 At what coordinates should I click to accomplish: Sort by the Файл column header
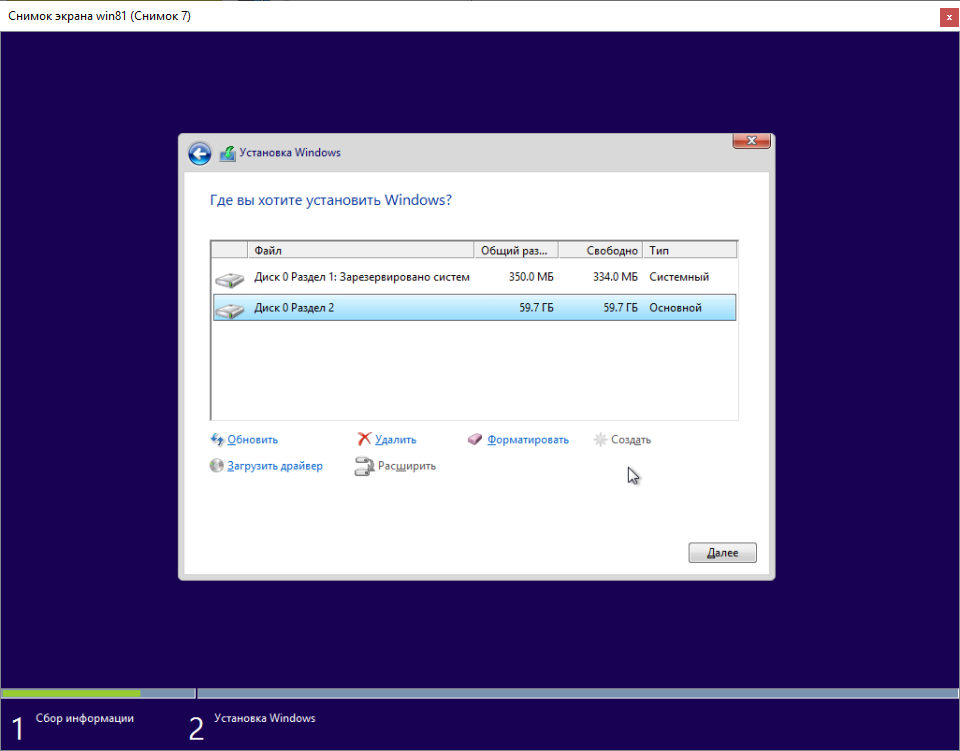361,250
